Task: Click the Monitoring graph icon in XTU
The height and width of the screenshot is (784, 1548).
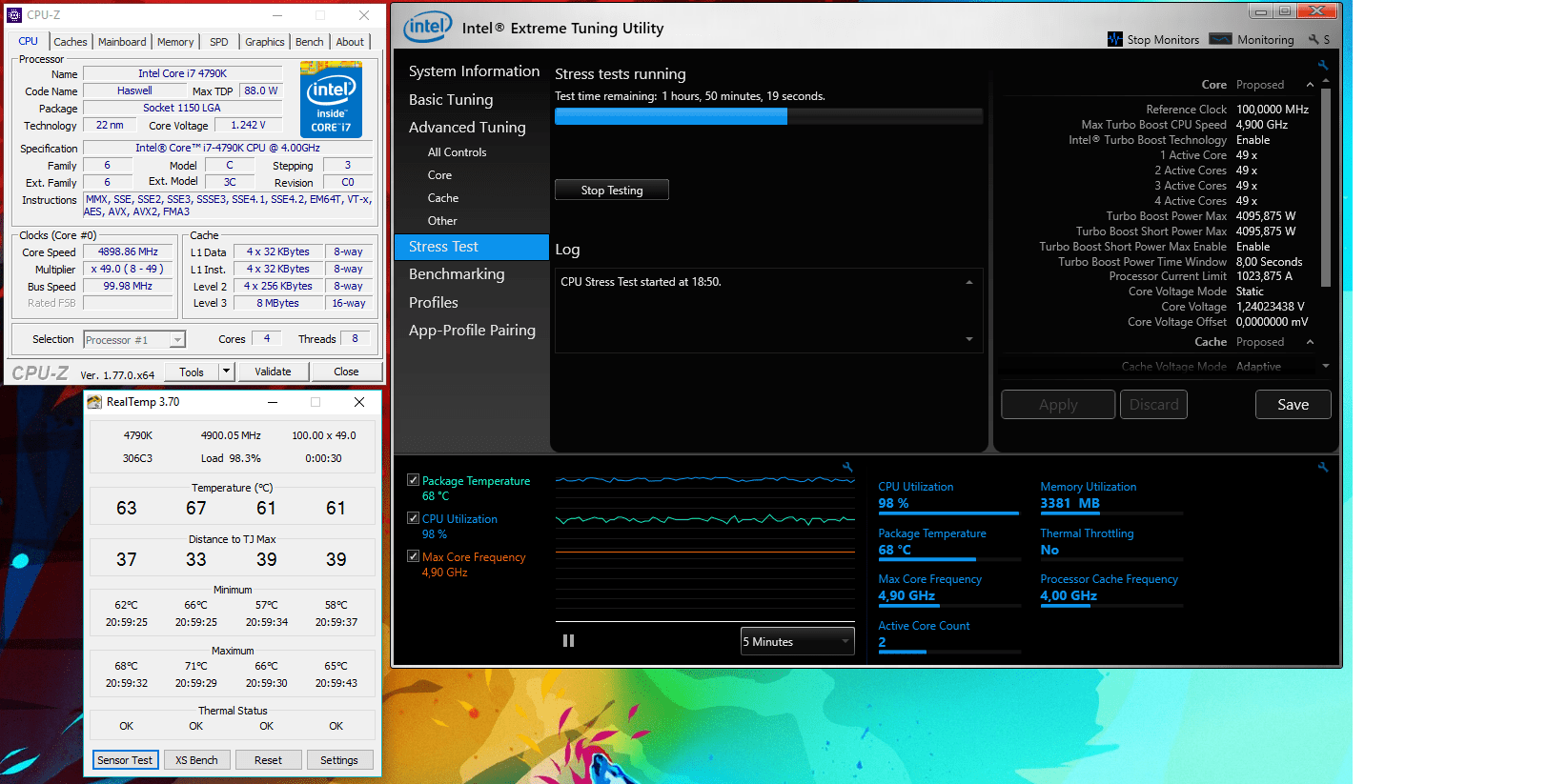Action: tap(1220, 39)
